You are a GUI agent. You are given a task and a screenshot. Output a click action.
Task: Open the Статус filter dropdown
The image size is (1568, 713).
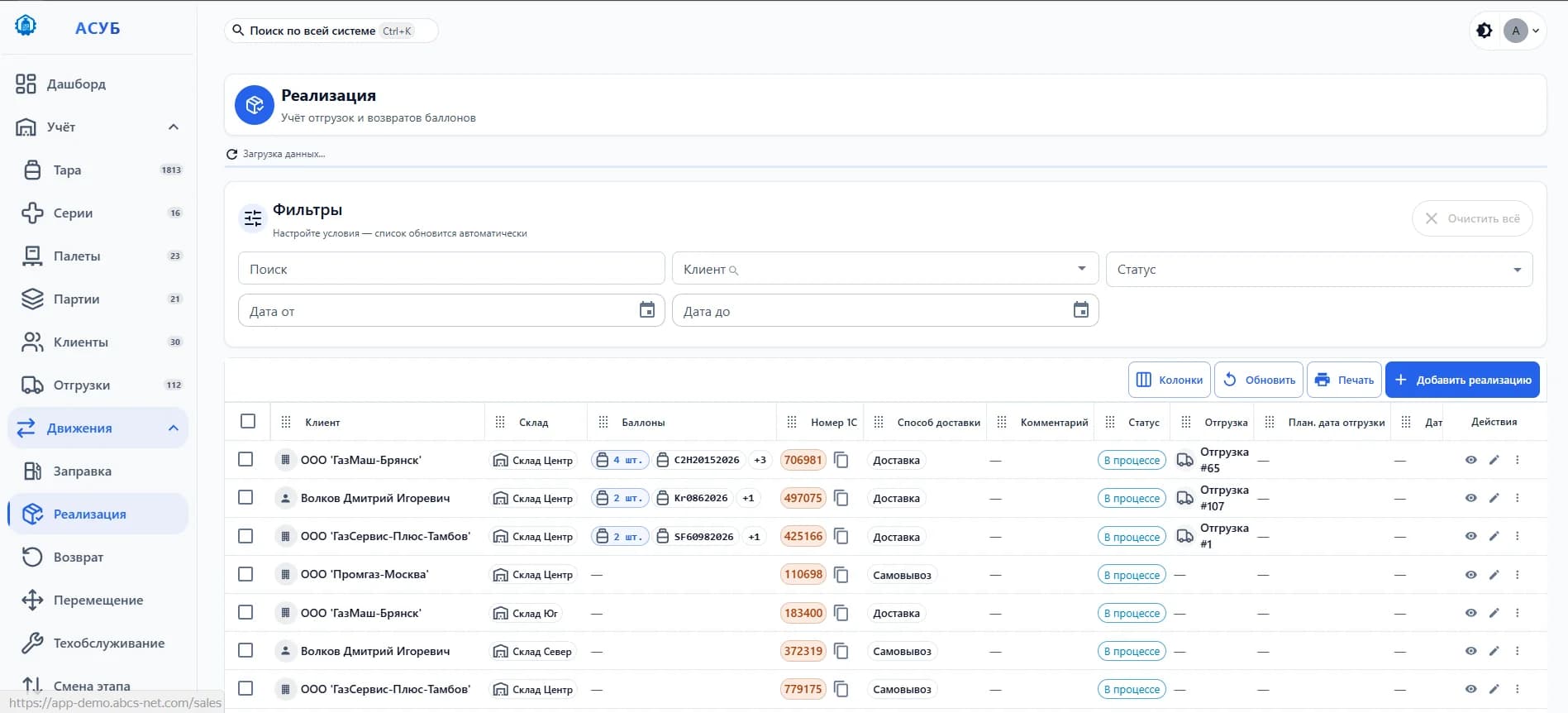click(1319, 270)
